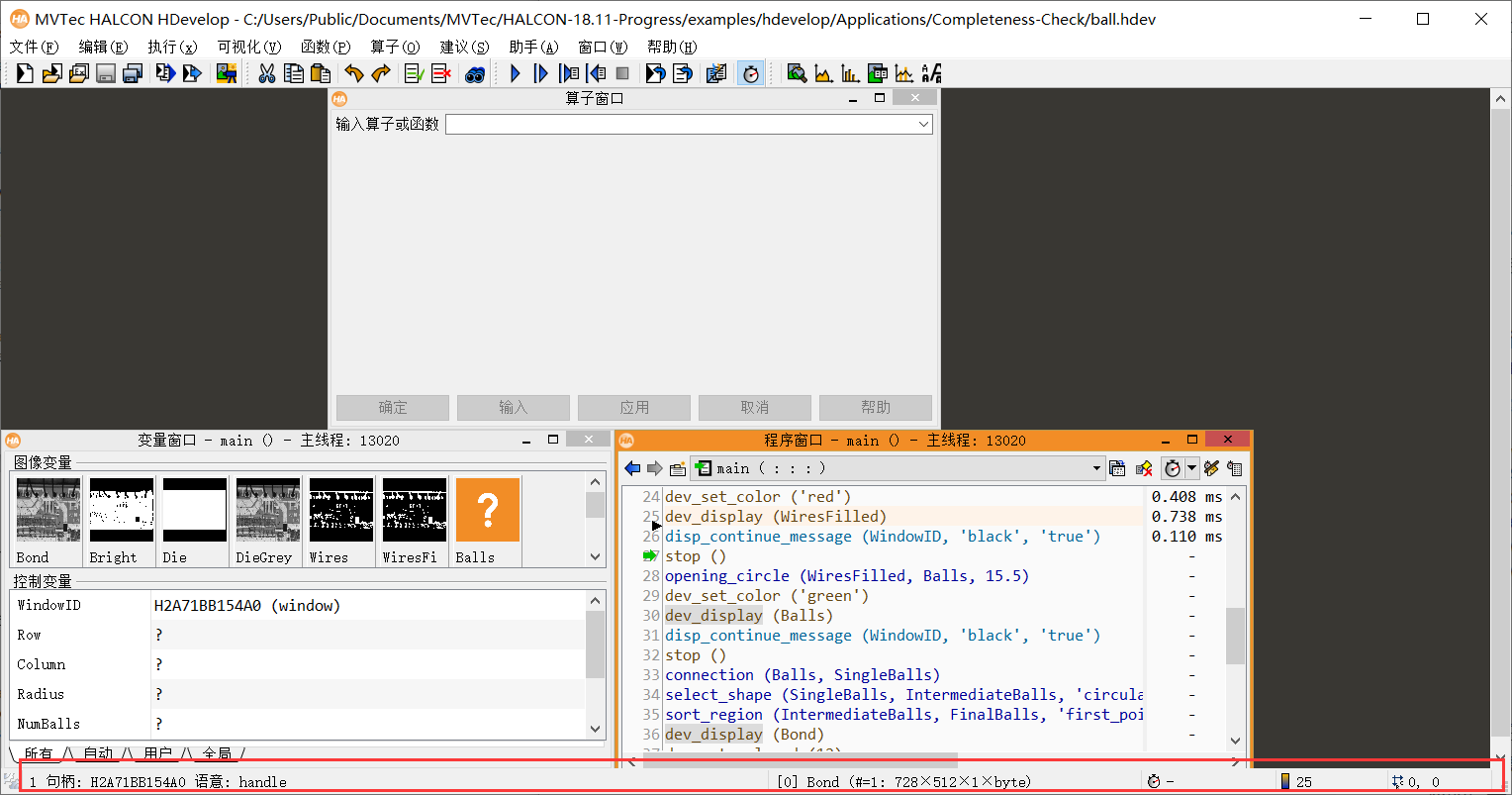This screenshot has height=795, width=1512.
Task: Redo with the forward curved arrow icon
Action: point(381,73)
